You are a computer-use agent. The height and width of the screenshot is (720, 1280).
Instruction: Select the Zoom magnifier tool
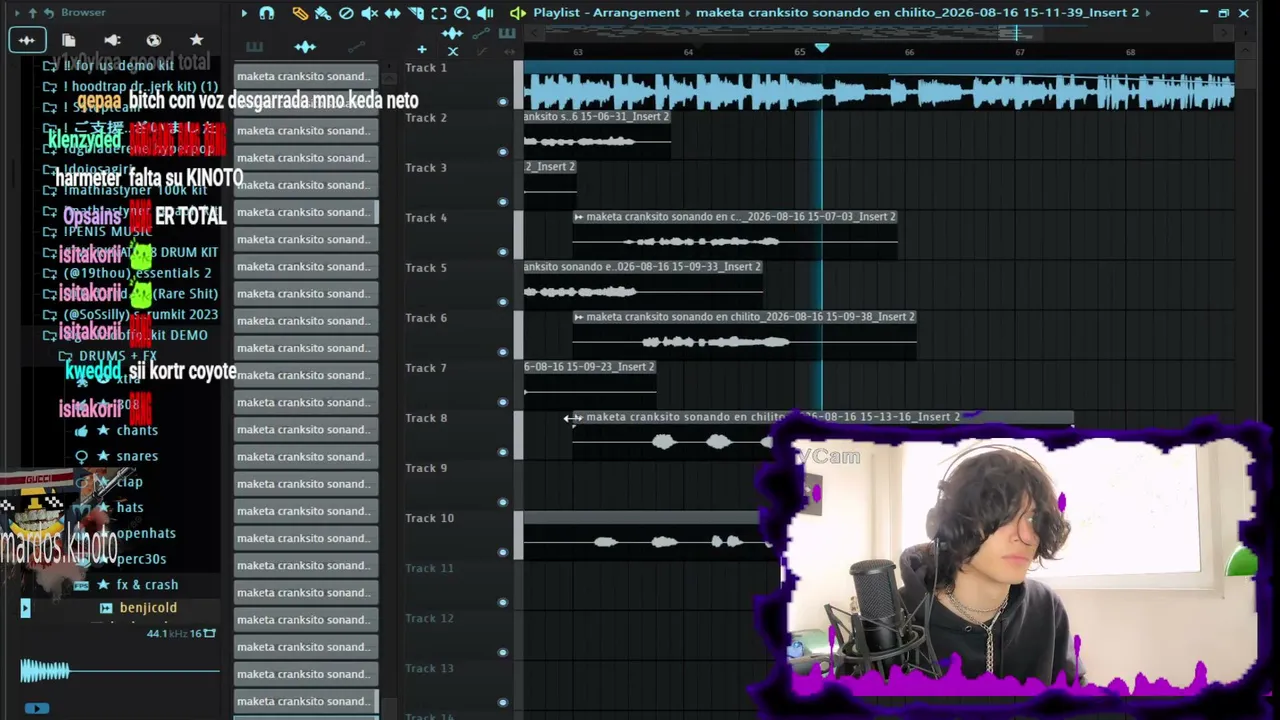tap(462, 13)
